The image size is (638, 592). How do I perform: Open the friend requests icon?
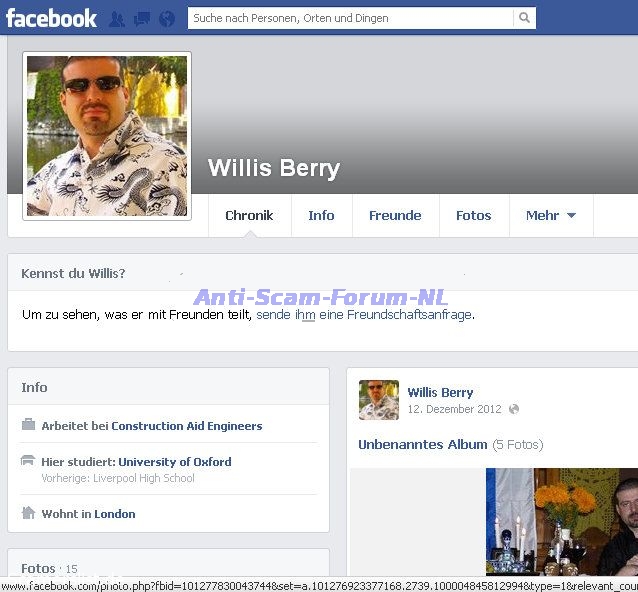(x=117, y=19)
